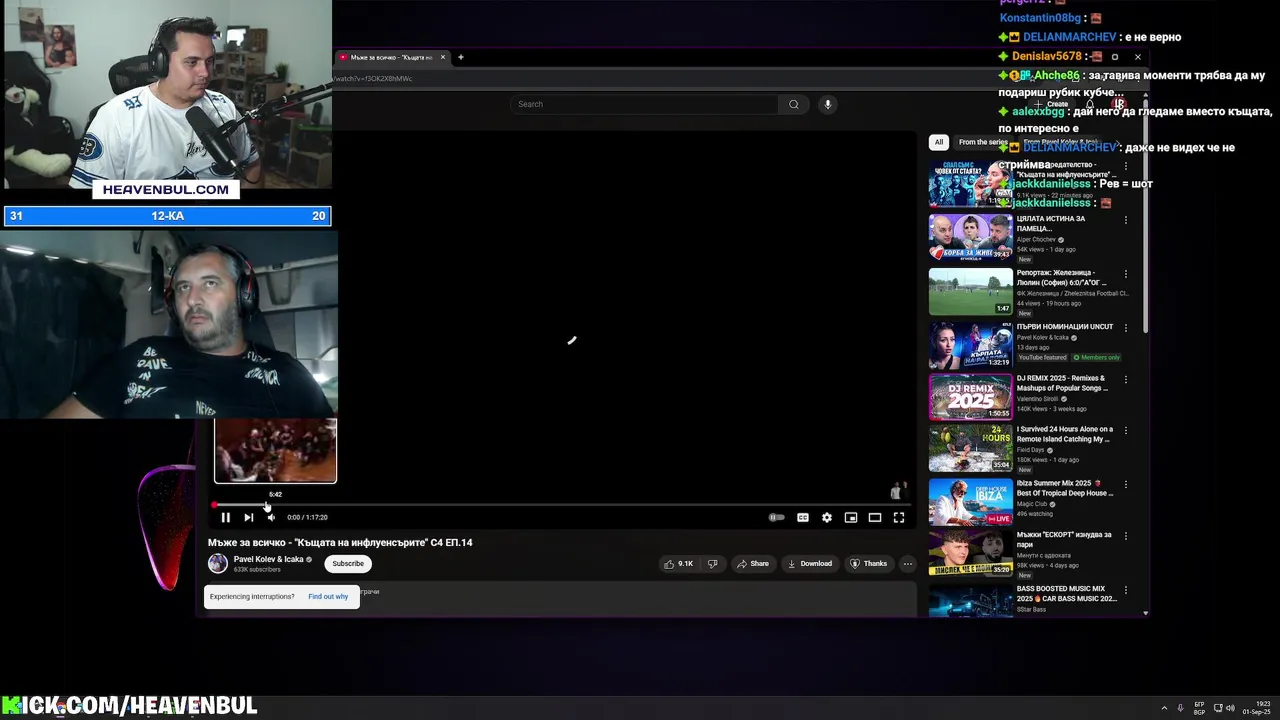Open options menu for Ibiza Summer Mix 2025

click(x=1125, y=485)
